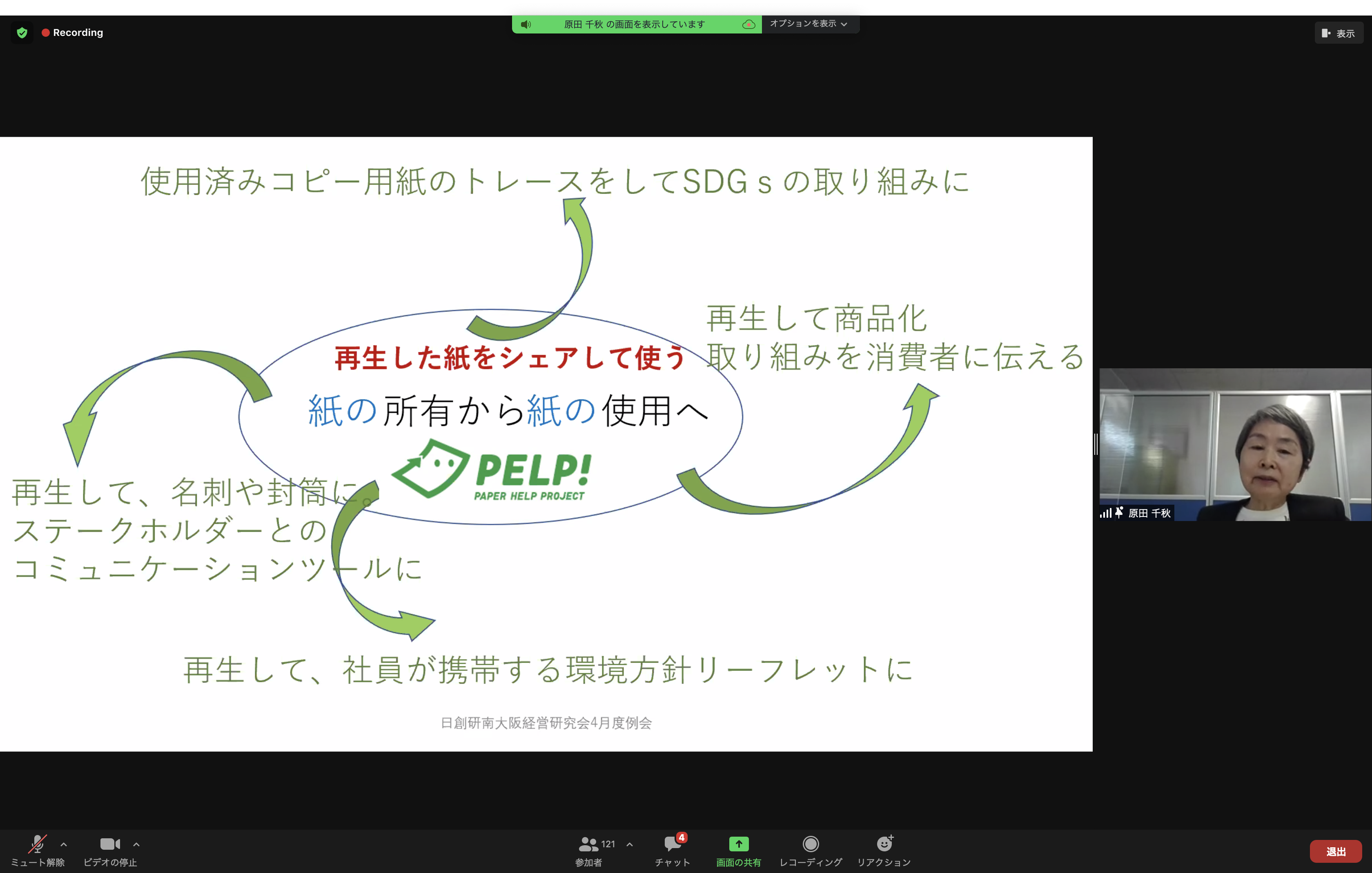The image size is (1372, 873).
Task: Click the text ステークホルダーとの
Action: pyautogui.click(x=170, y=530)
